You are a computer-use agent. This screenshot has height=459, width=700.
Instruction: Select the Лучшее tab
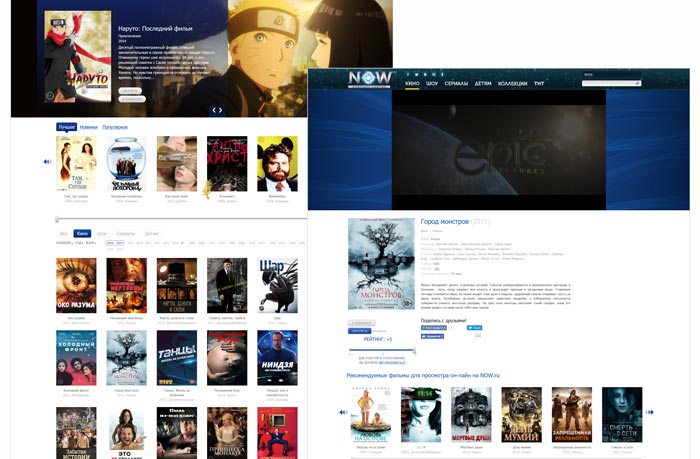(x=67, y=127)
